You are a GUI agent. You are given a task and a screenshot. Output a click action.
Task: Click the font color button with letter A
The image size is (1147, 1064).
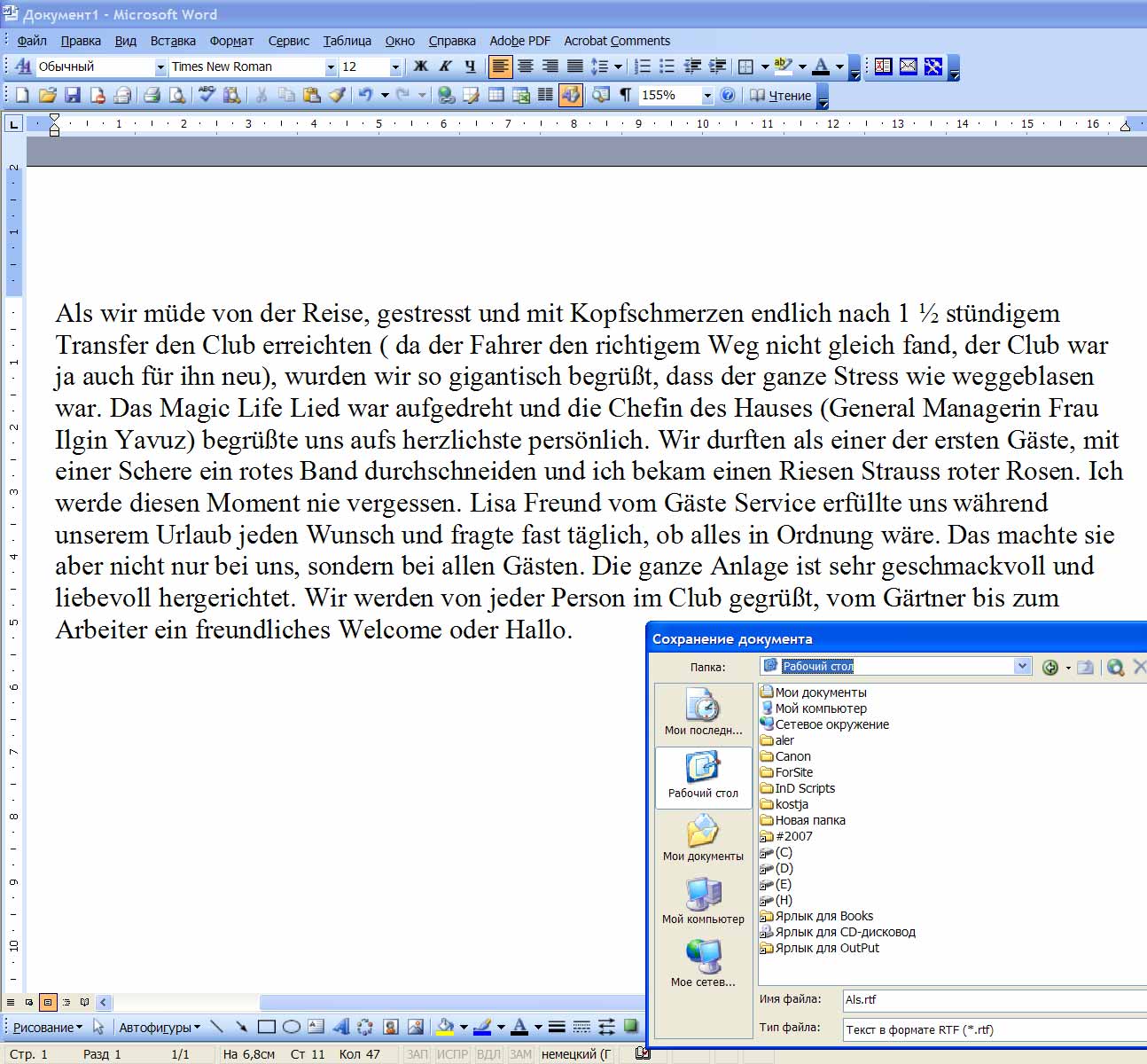tap(821, 66)
